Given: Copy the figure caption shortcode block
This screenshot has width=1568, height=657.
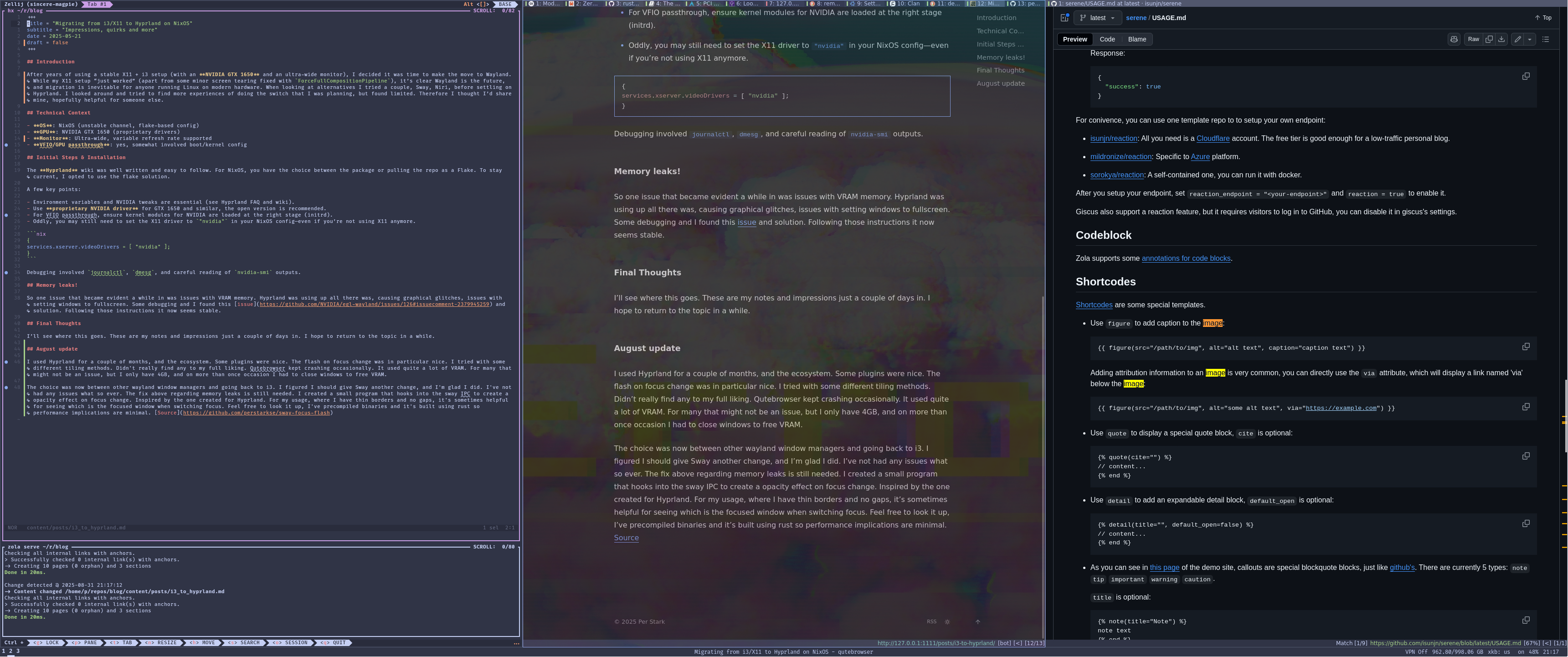Looking at the screenshot, I should tap(1526, 347).
